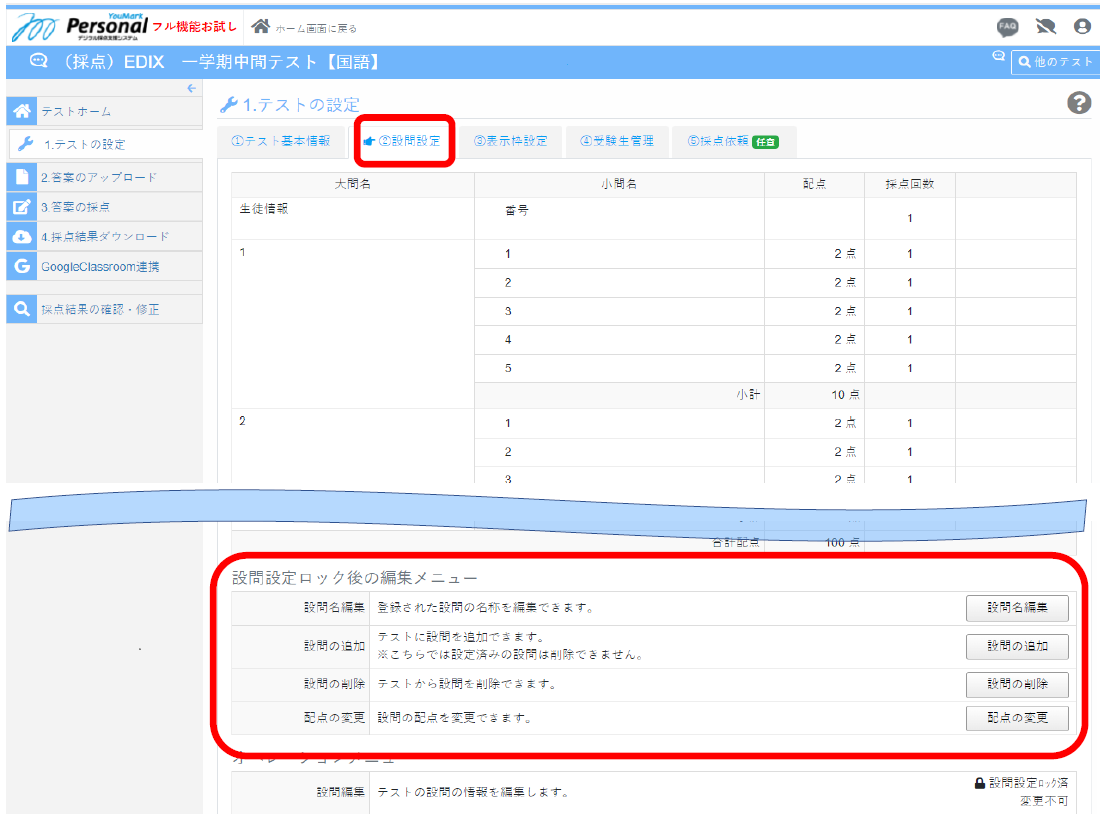Select the 答案の採点 pencil icon
The image size is (1110, 832).
pyautogui.click(x=22, y=207)
